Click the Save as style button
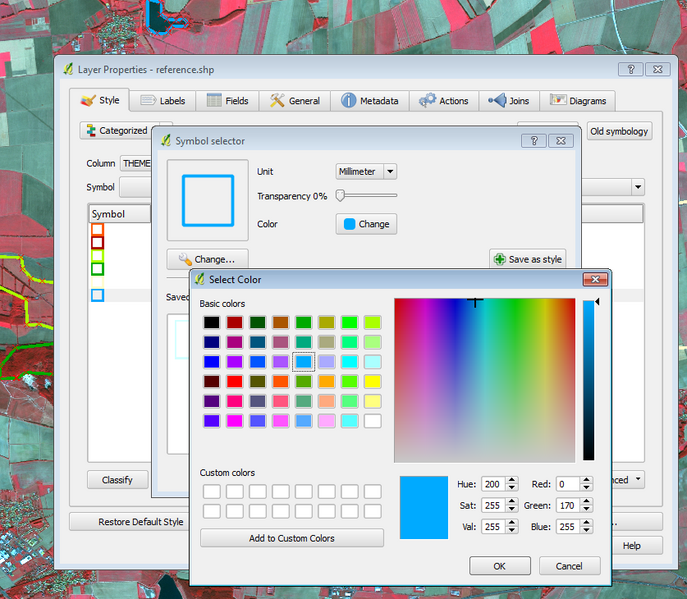The height and width of the screenshot is (599, 687). click(528, 259)
